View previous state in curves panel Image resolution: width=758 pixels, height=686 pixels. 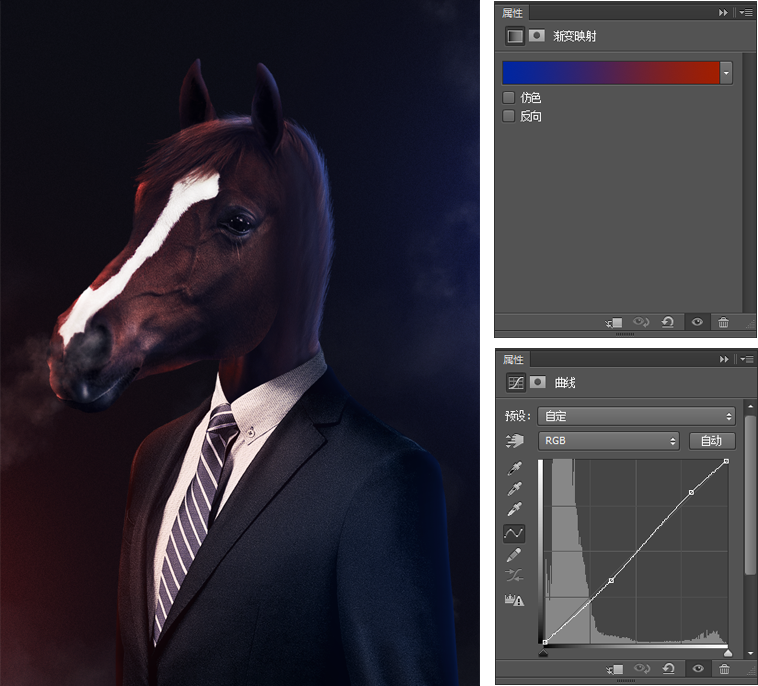[x=642, y=669]
